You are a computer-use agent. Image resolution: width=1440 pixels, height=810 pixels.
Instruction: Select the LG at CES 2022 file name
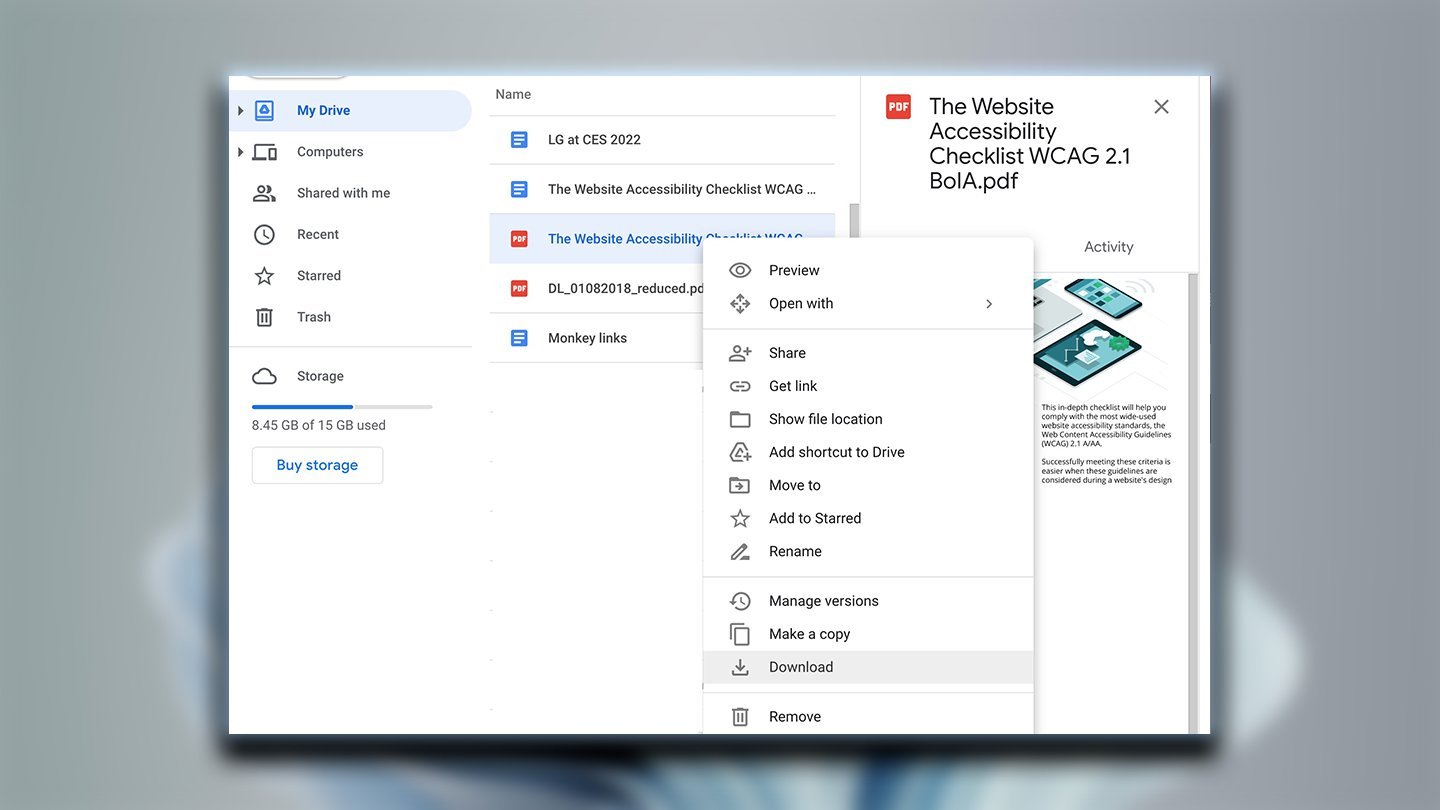pos(594,139)
